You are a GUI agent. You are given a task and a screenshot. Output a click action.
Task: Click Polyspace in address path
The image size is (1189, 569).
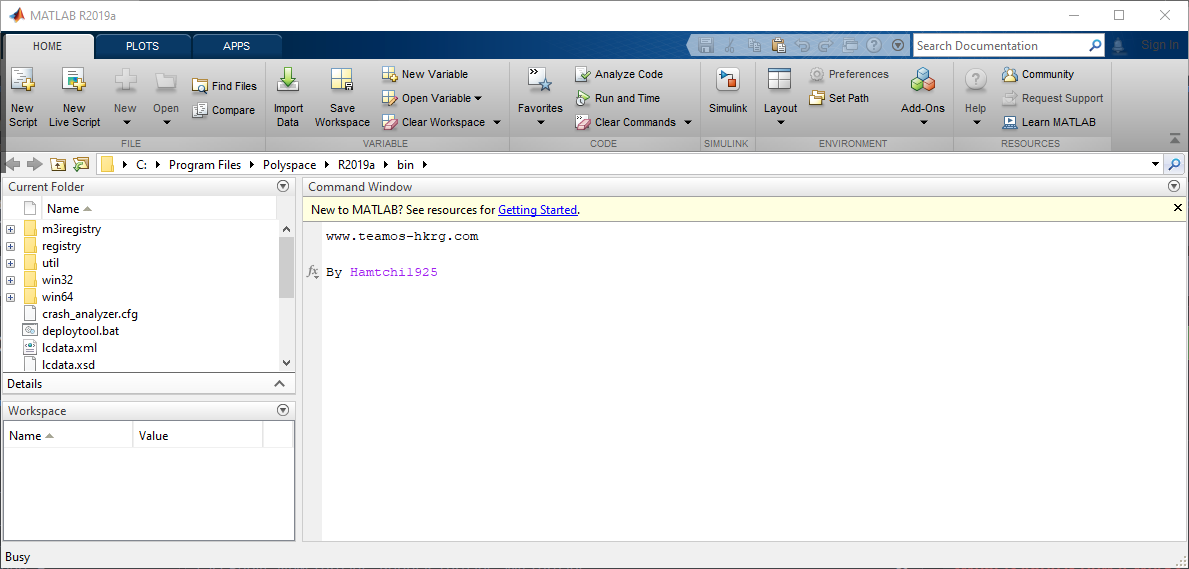[x=290, y=165]
